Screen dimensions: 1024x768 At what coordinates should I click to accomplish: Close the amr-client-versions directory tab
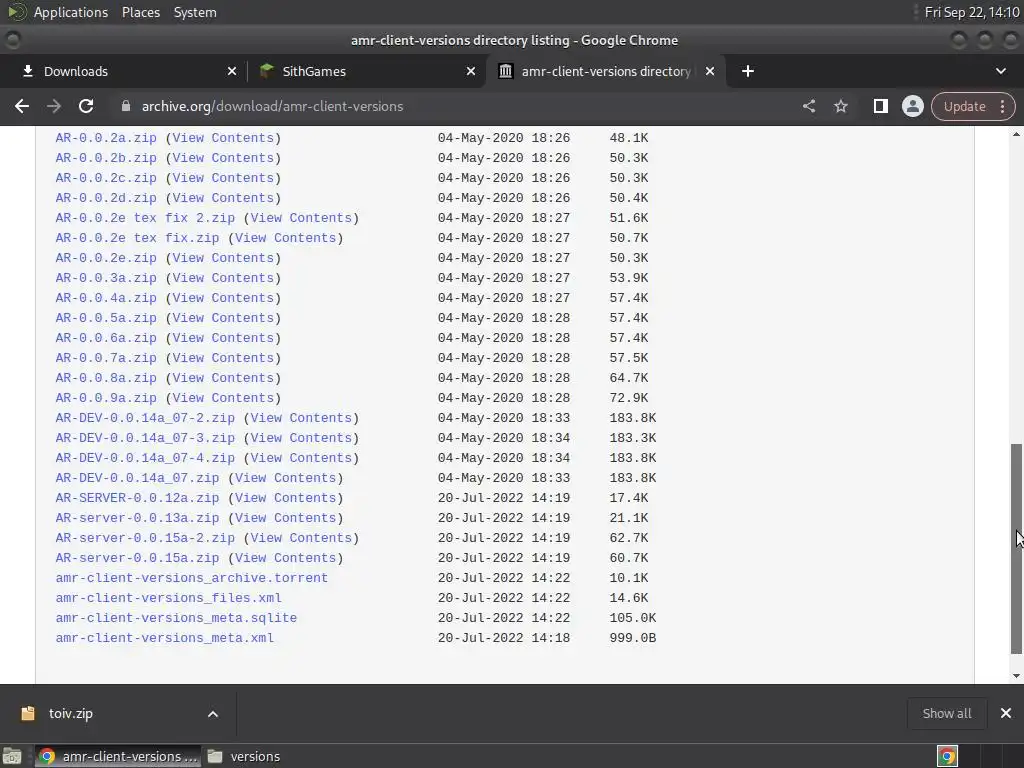[x=710, y=71]
